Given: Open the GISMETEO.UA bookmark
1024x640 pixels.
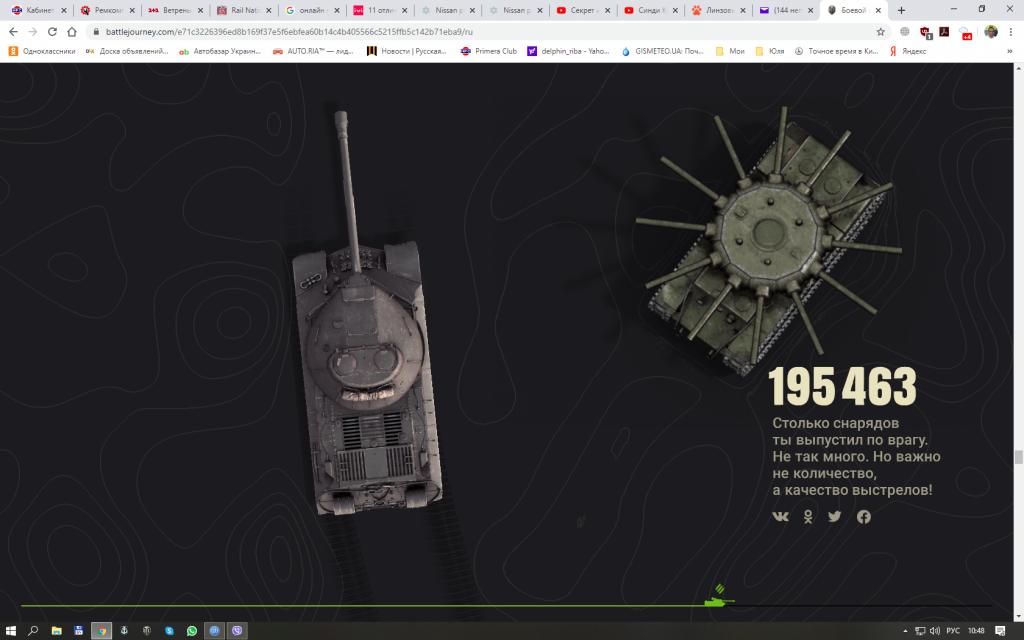Looking at the screenshot, I should [662, 51].
